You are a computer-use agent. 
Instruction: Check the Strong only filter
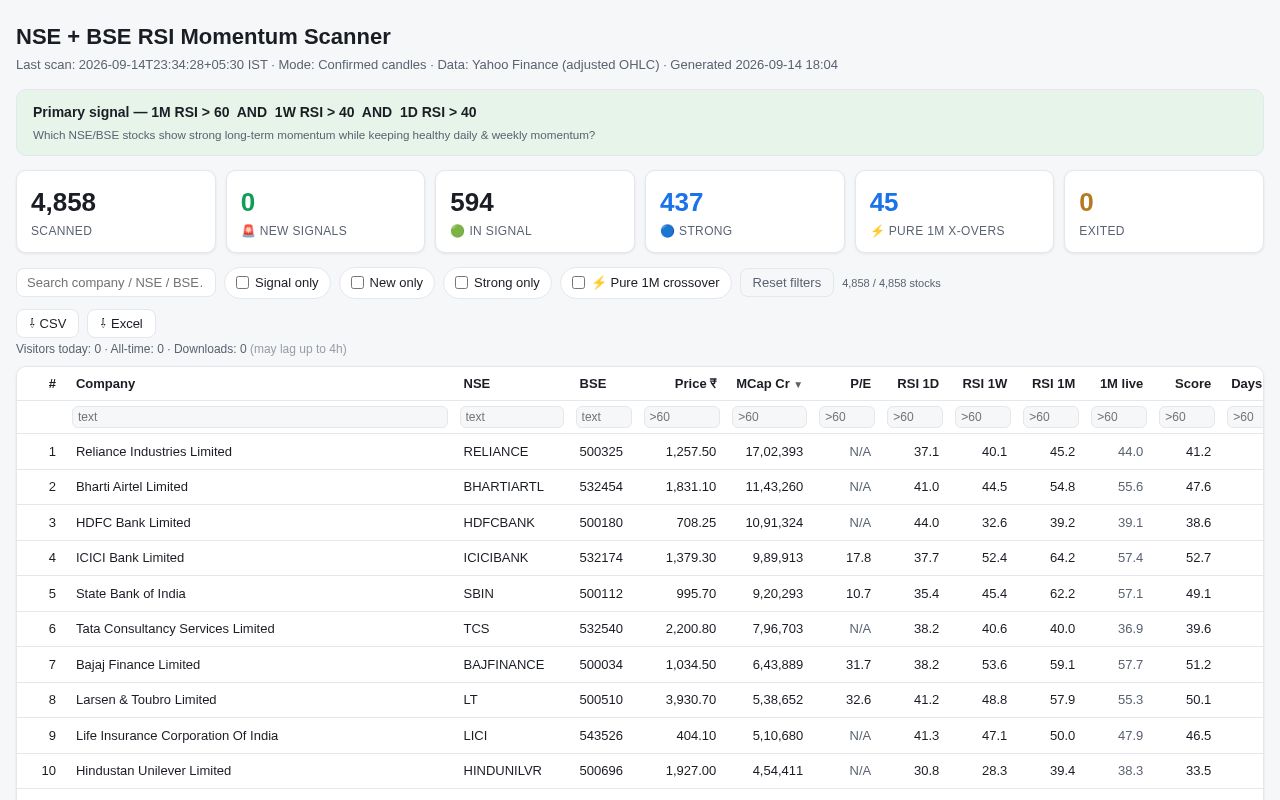coord(461,283)
